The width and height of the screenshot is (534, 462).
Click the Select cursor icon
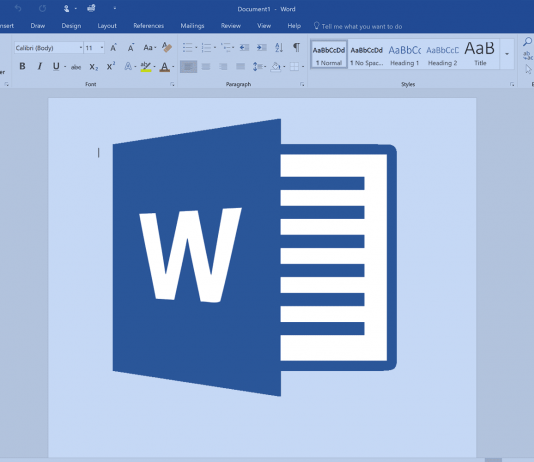coord(528,69)
